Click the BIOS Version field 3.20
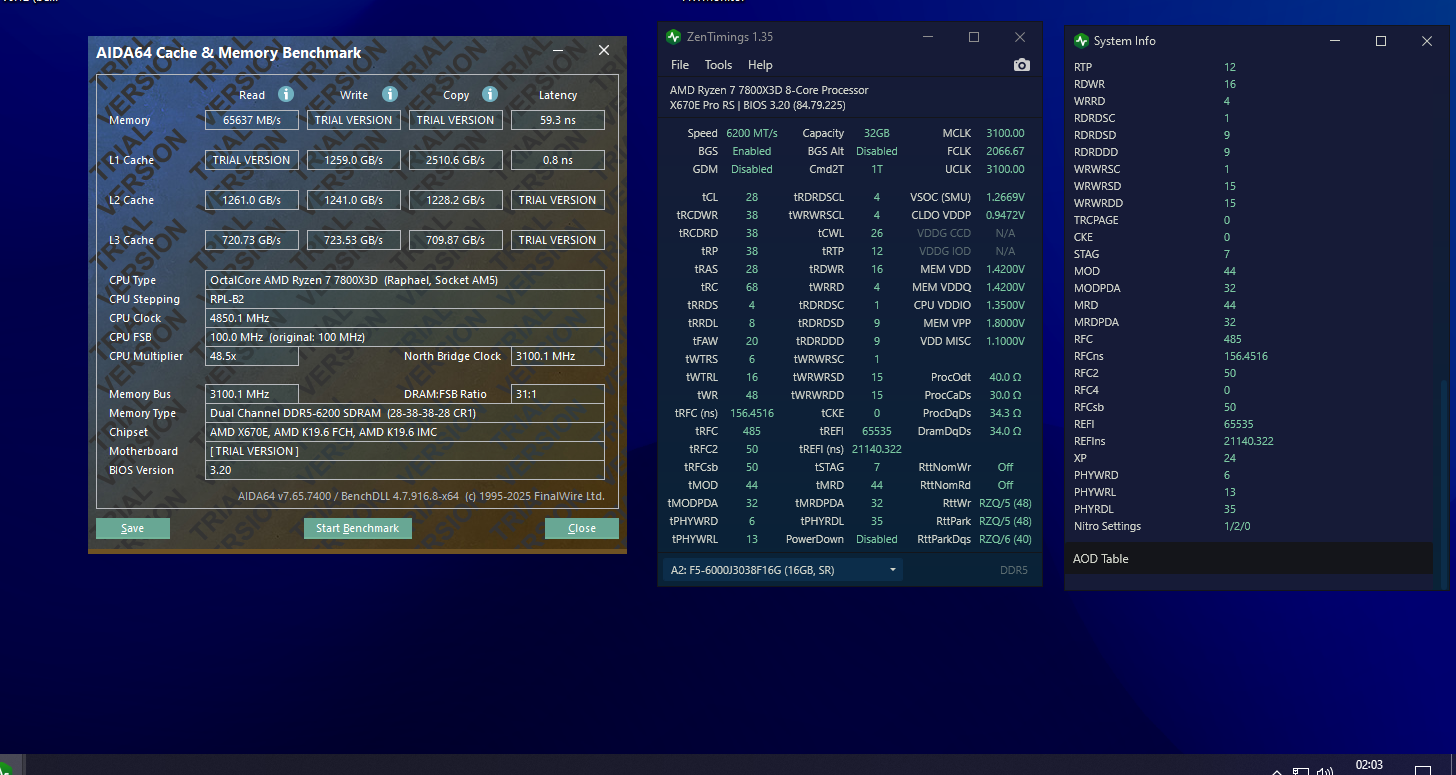This screenshot has height=775, width=1456. coord(405,470)
